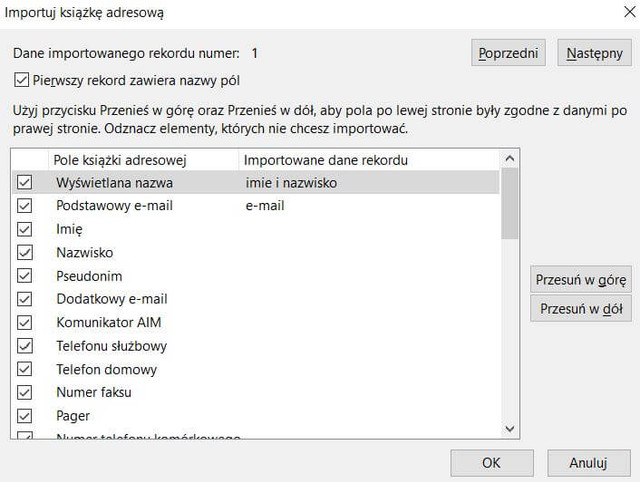Viewport: 640px width, 482px height.
Task: Select the 'Telefonu służbowy' row
Action: point(256,346)
